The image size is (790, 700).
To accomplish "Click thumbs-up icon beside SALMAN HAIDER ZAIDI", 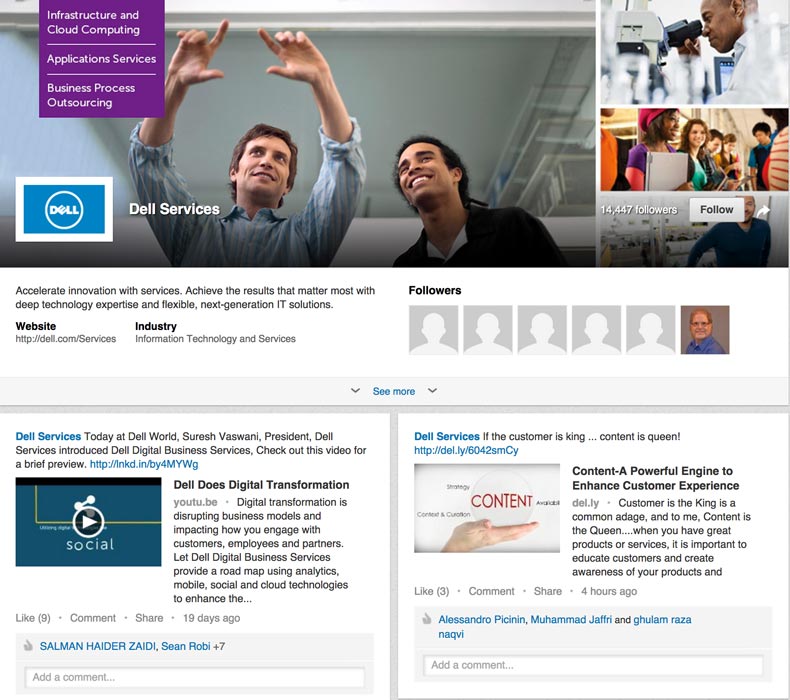I will point(28,646).
